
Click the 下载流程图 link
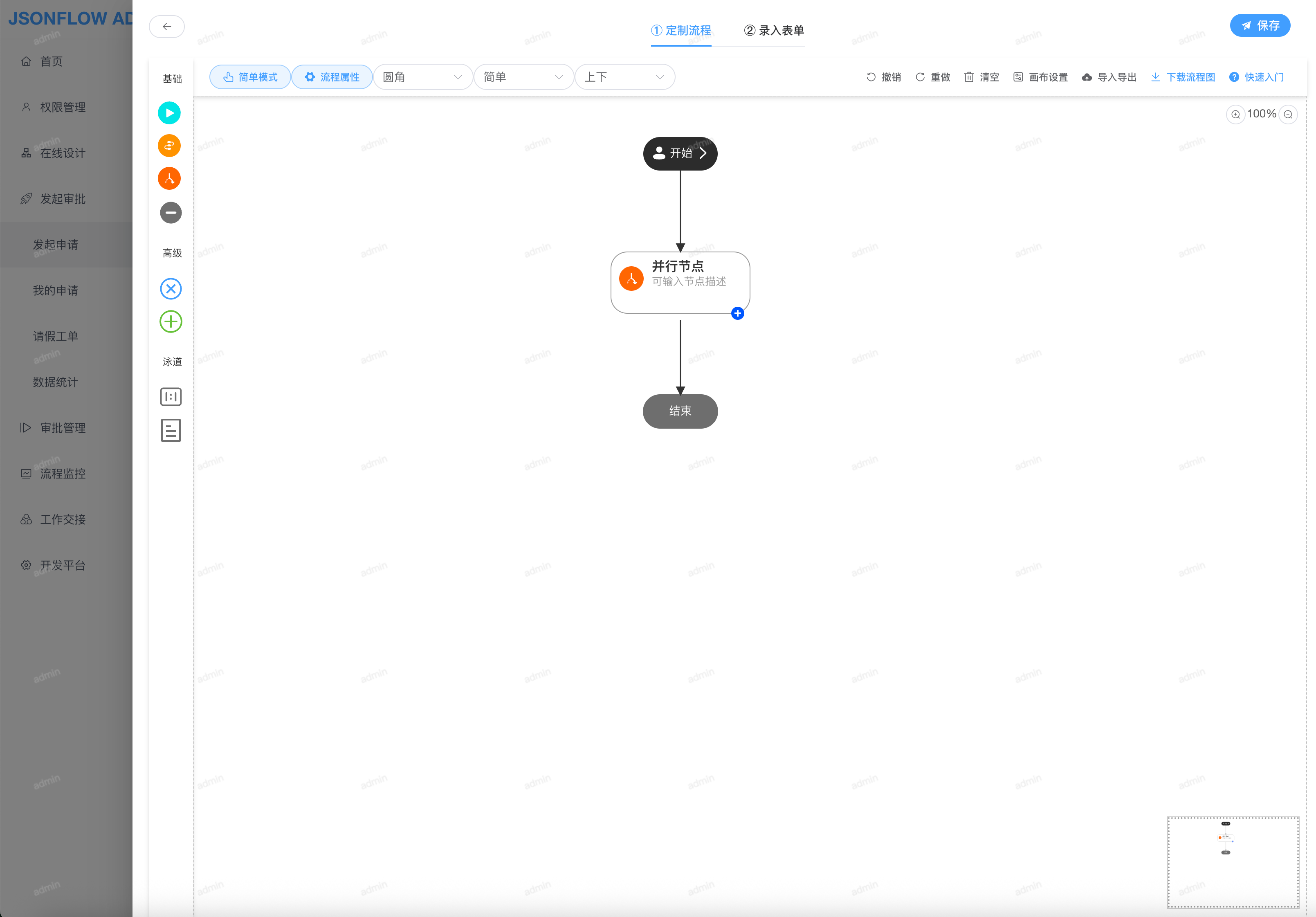[x=1183, y=77]
